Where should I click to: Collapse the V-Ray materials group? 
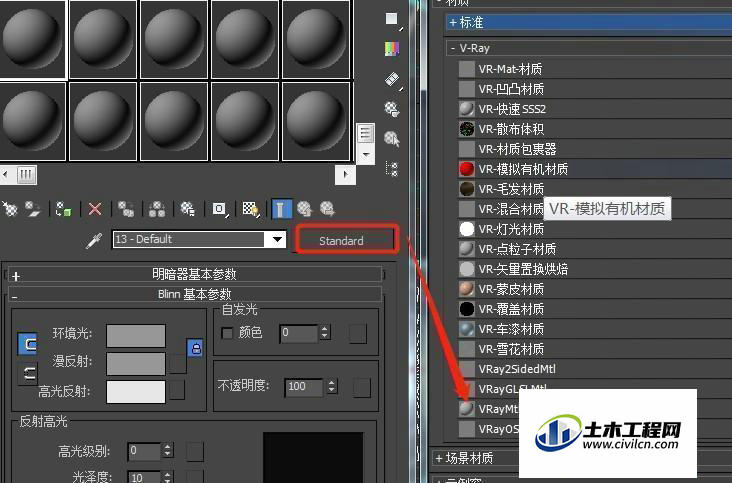point(589,48)
